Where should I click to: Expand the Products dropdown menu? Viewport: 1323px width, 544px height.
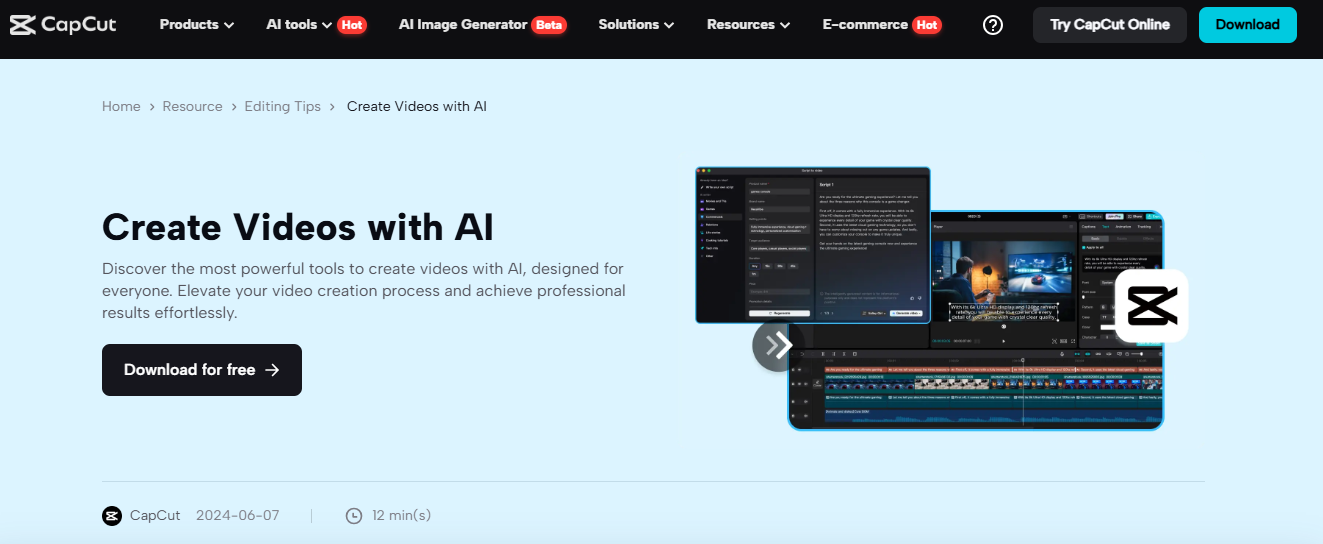[197, 24]
